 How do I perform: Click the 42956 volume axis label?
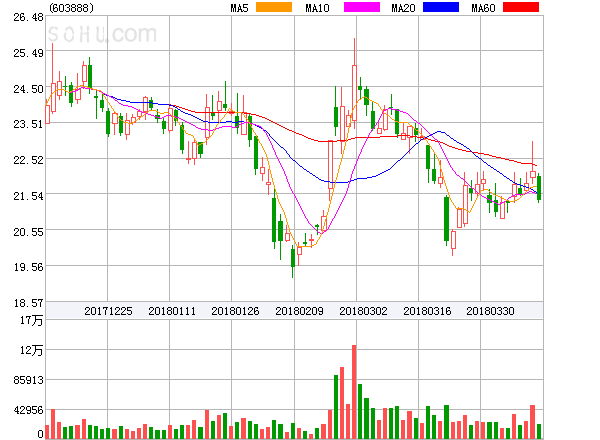(29, 410)
